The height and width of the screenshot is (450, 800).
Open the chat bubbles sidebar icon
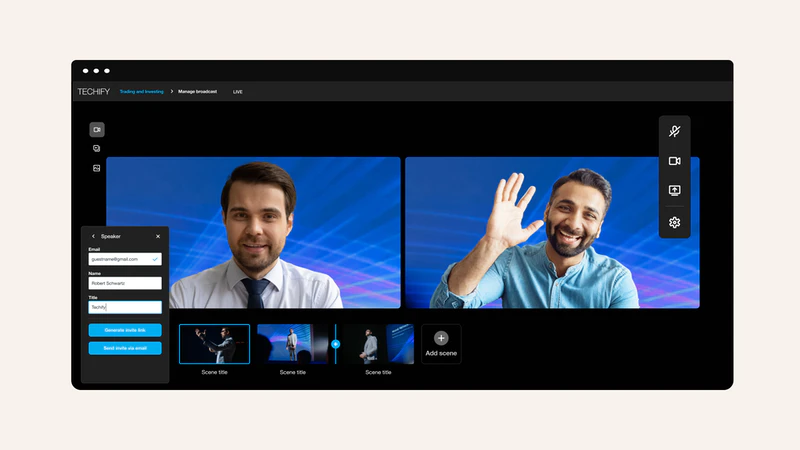click(x=96, y=148)
